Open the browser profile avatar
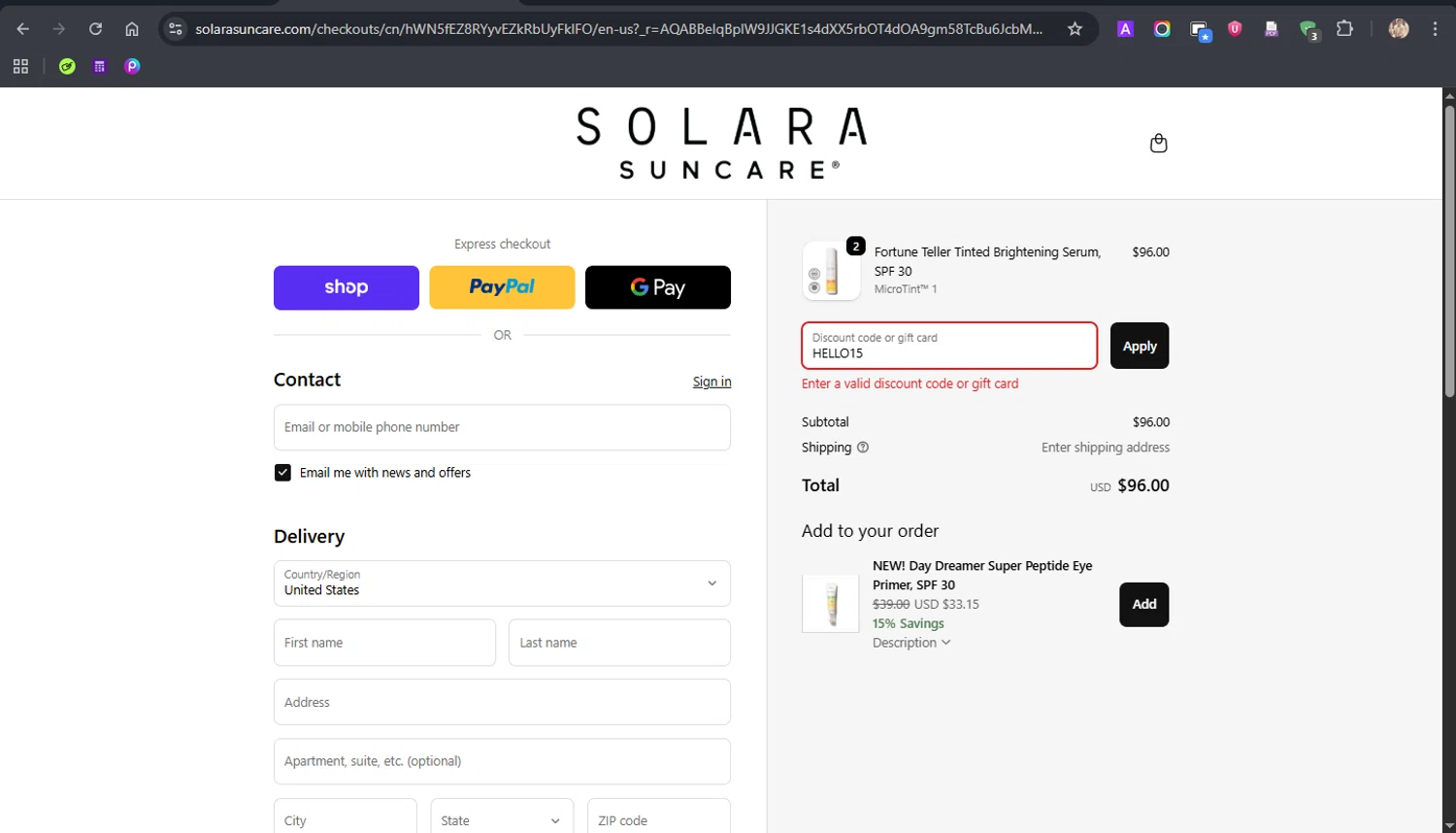 pyautogui.click(x=1399, y=29)
